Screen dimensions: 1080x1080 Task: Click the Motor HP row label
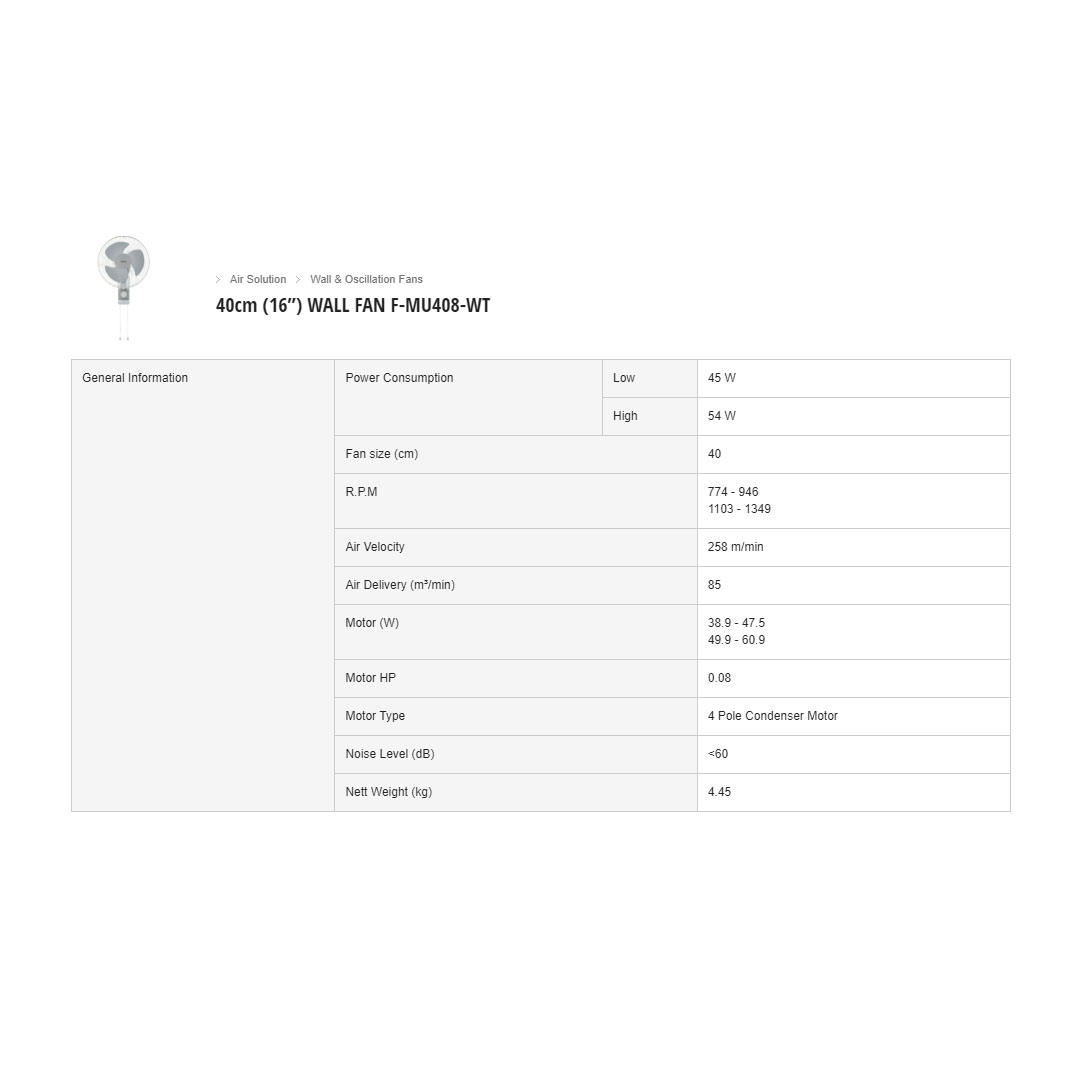[x=371, y=678]
